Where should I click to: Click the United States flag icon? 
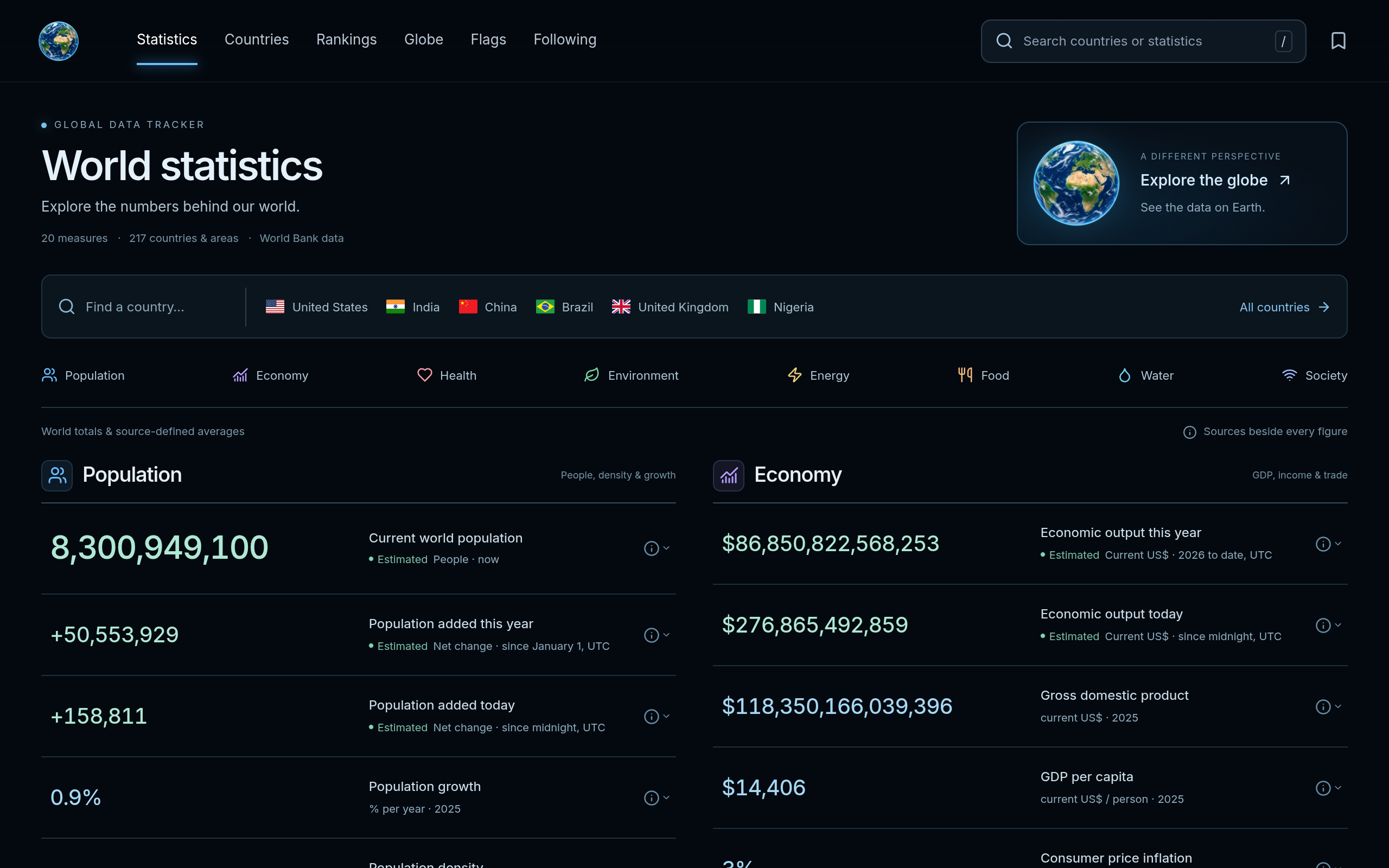275,307
